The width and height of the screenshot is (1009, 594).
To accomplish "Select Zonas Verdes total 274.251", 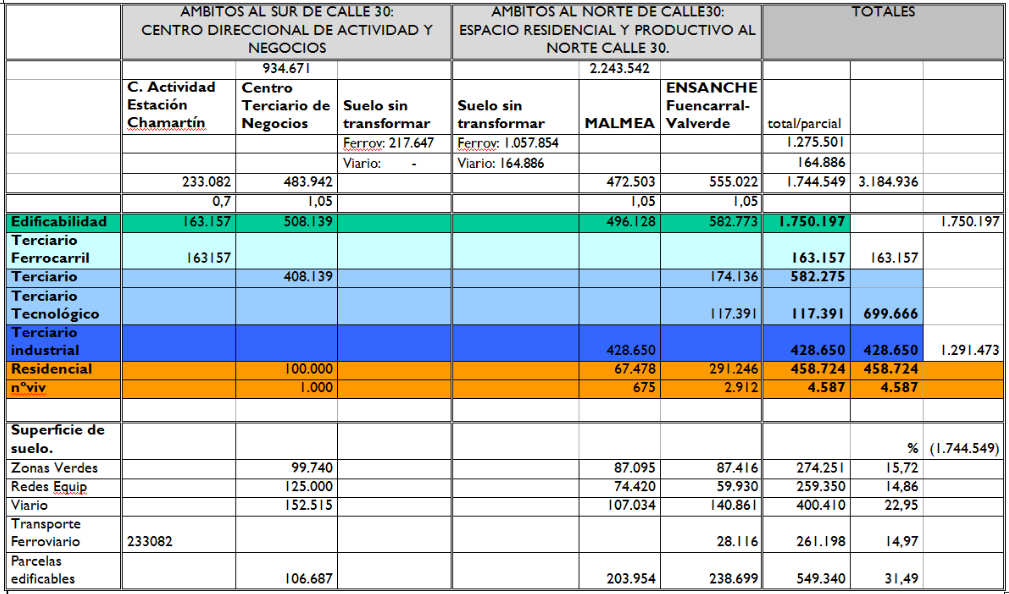I will (x=820, y=468).
